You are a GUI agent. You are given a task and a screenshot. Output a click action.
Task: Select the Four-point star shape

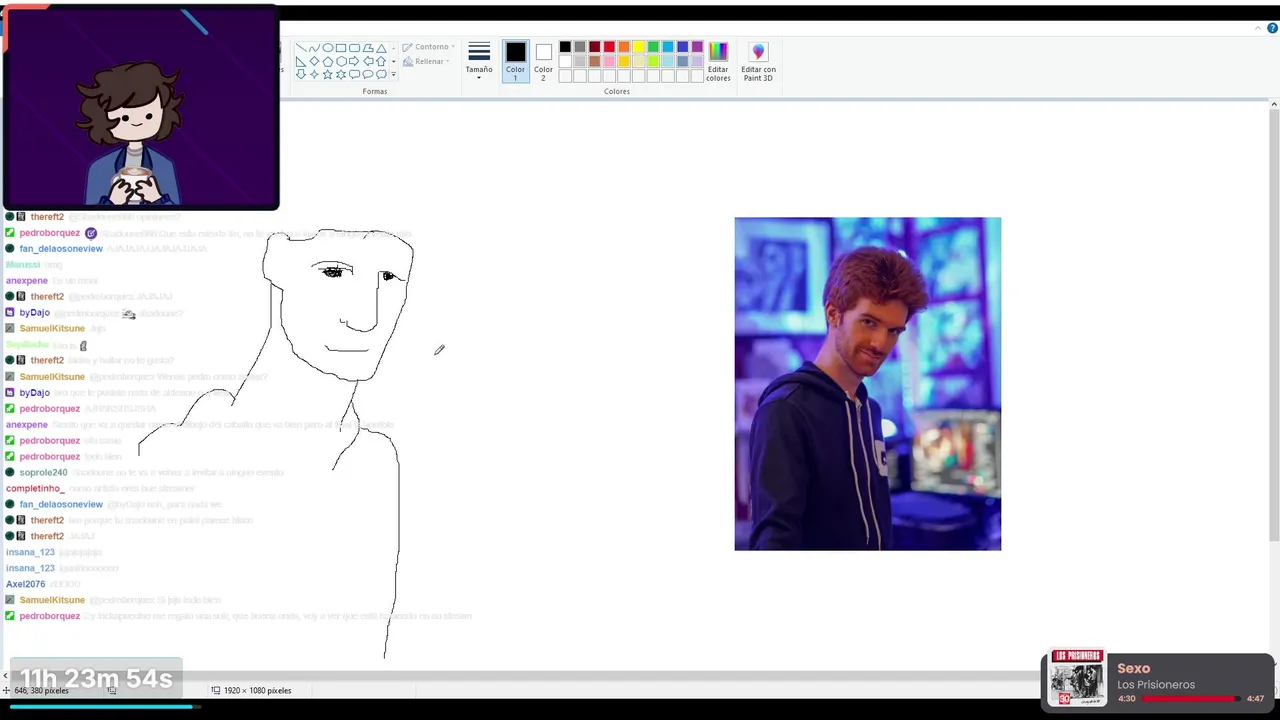[314, 74]
